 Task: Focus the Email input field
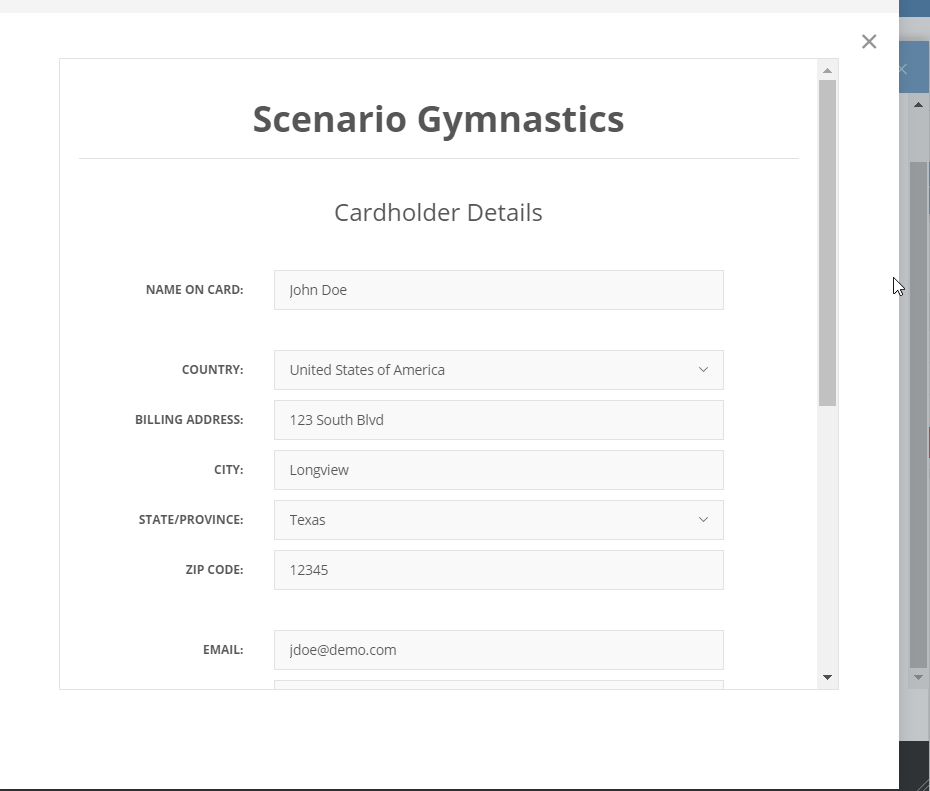(499, 650)
